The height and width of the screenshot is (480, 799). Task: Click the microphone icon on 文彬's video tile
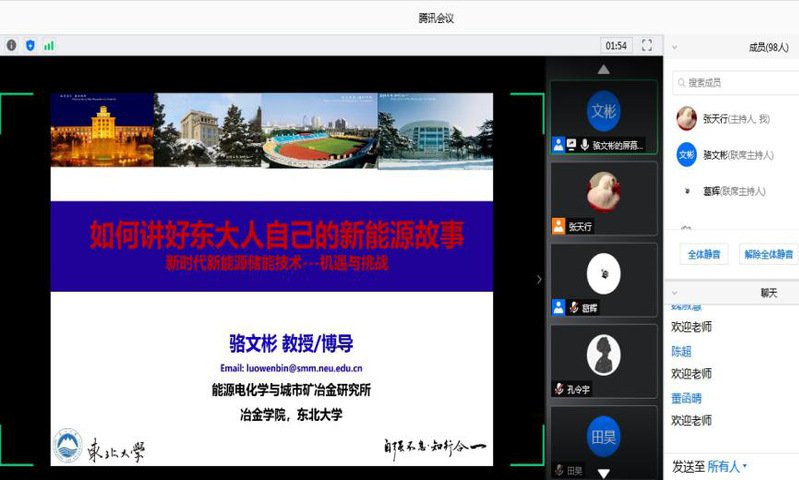coord(584,145)
